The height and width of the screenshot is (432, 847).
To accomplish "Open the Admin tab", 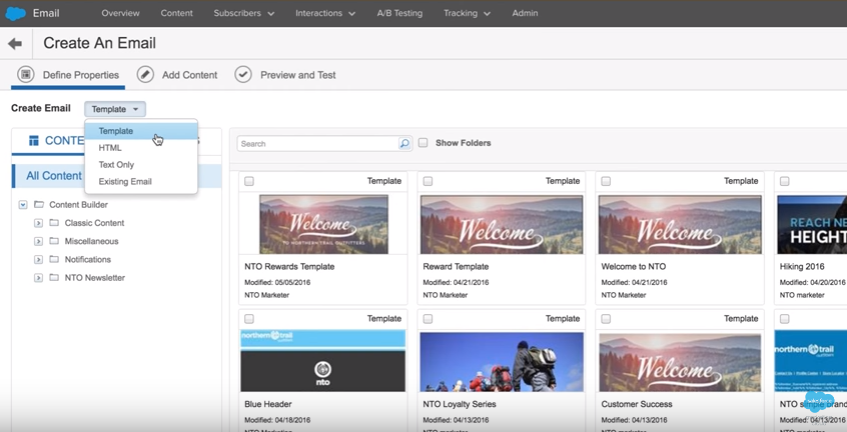I will click(x=525, y=13).
